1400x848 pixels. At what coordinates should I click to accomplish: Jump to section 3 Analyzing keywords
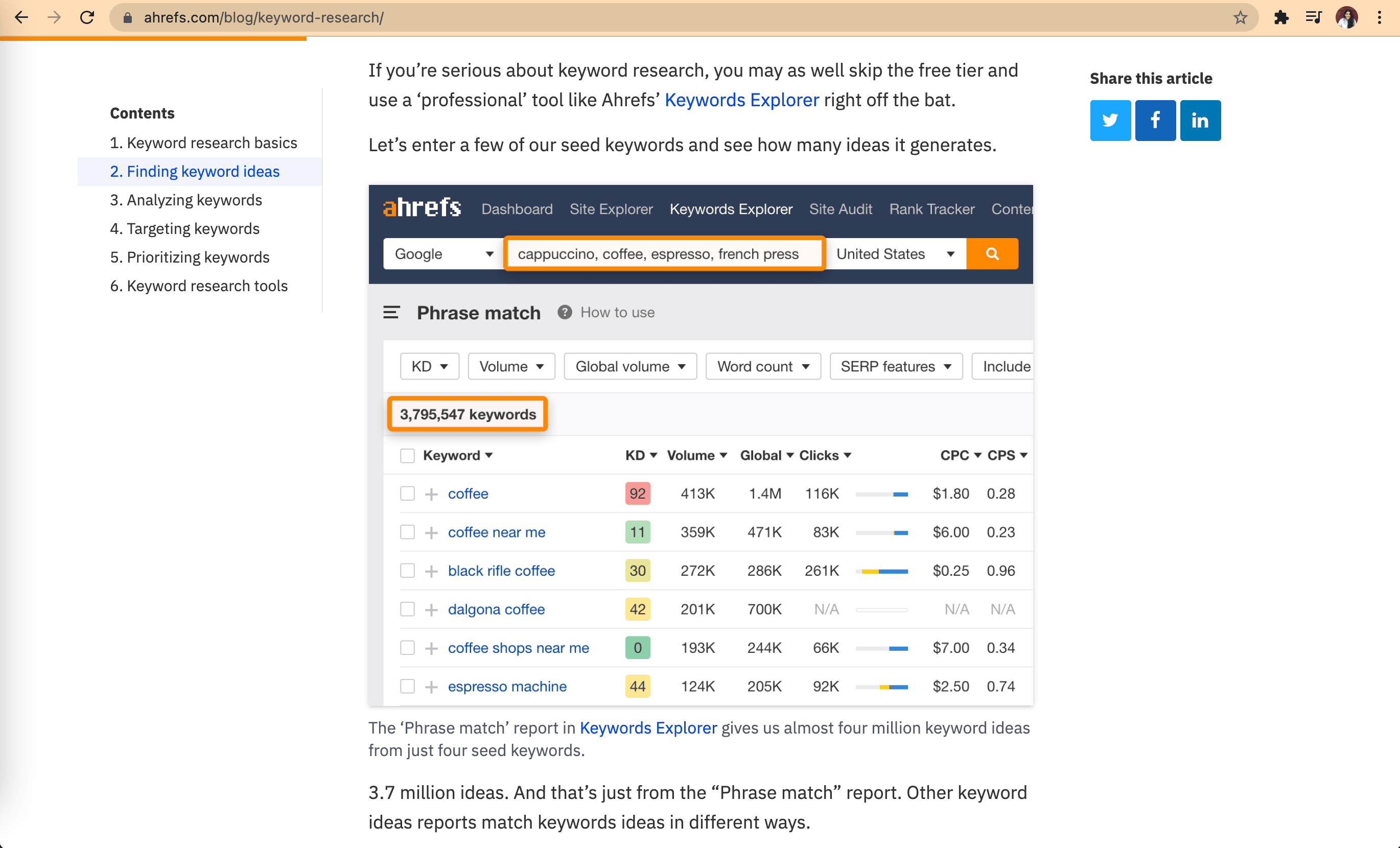pyautogui.click(x=186, y=200)
